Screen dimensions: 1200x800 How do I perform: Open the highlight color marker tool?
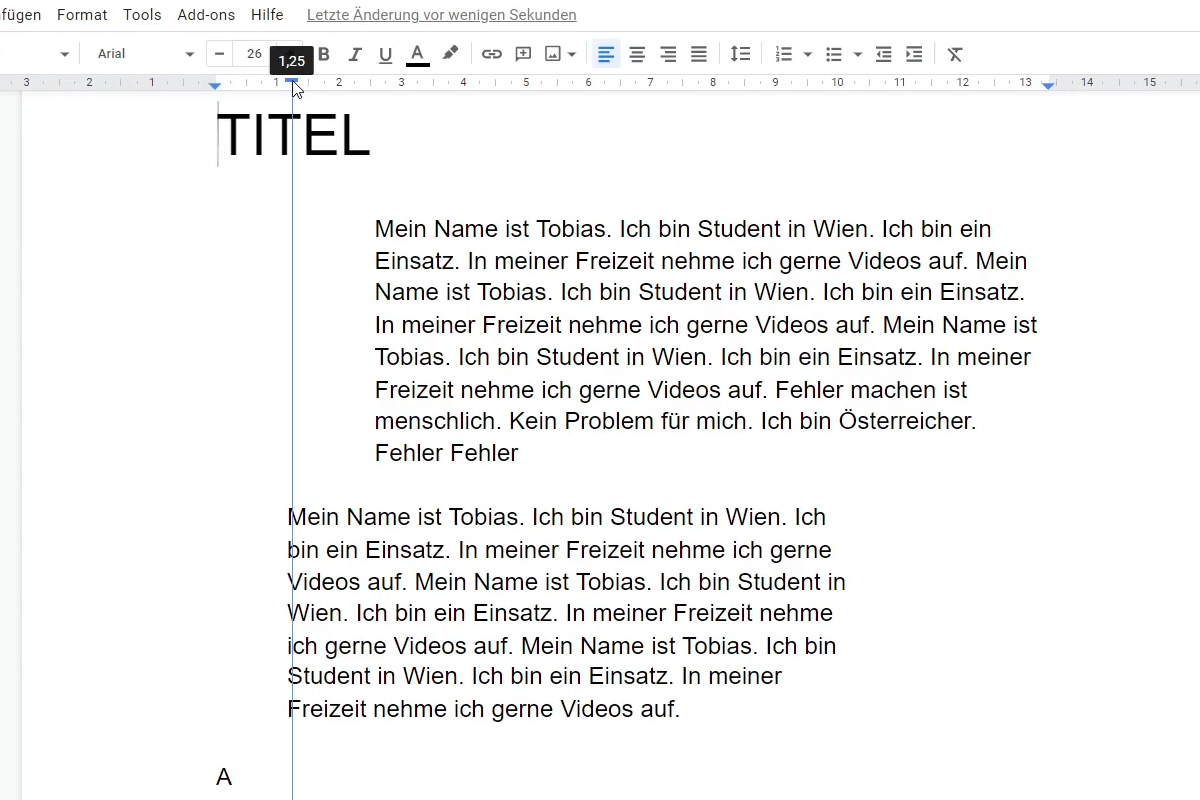pos(450,54)
